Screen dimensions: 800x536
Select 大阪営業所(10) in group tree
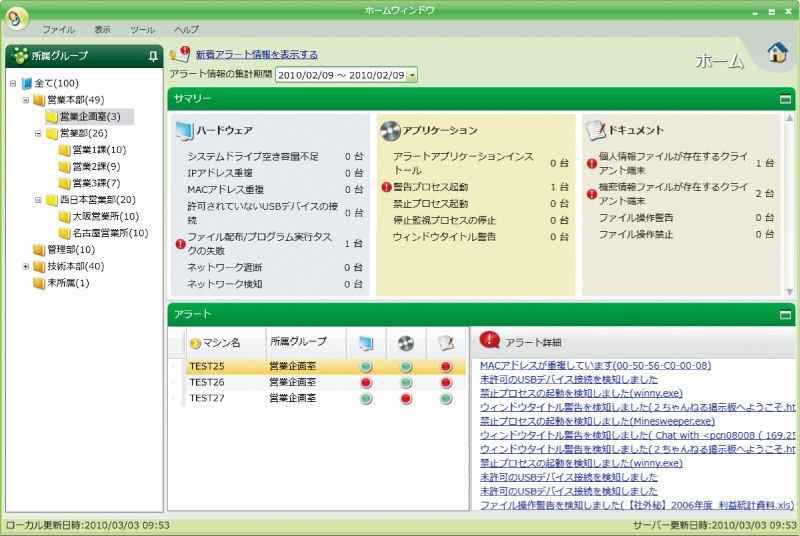click(x=106, y=216)
